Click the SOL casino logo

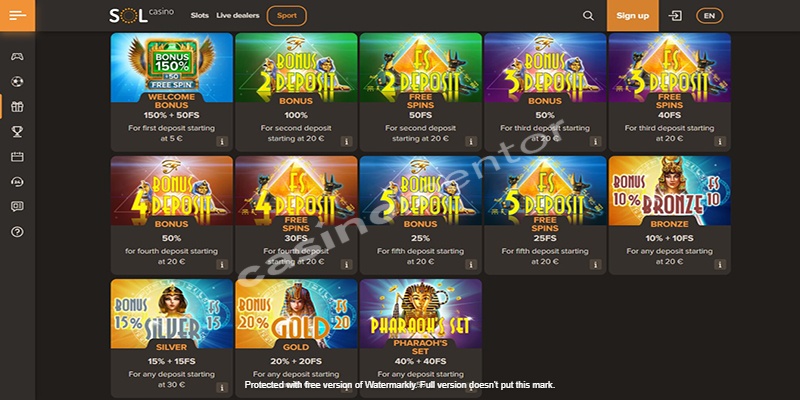141,15
